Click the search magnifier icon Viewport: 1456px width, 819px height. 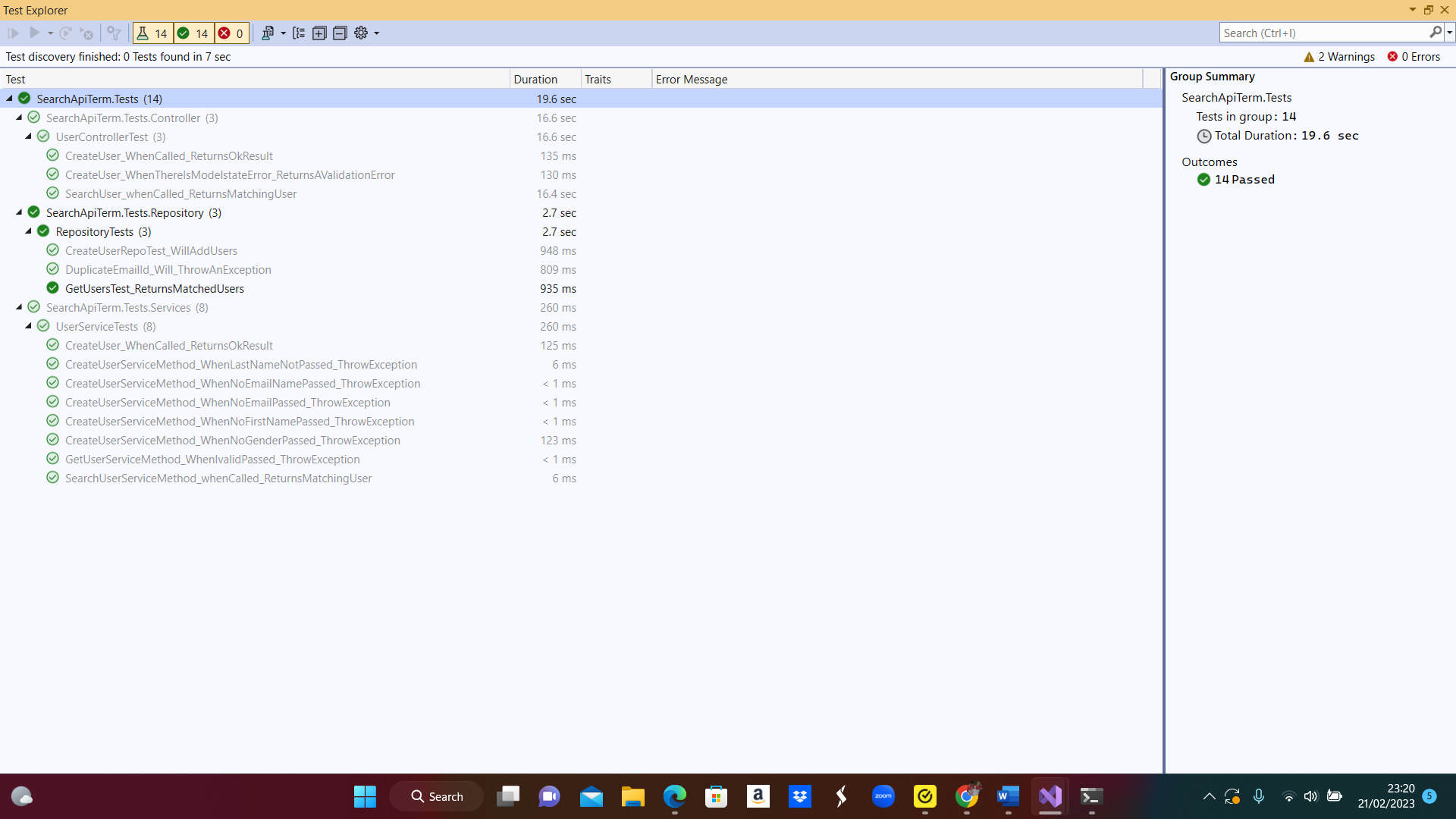(x=1436, y=33)
